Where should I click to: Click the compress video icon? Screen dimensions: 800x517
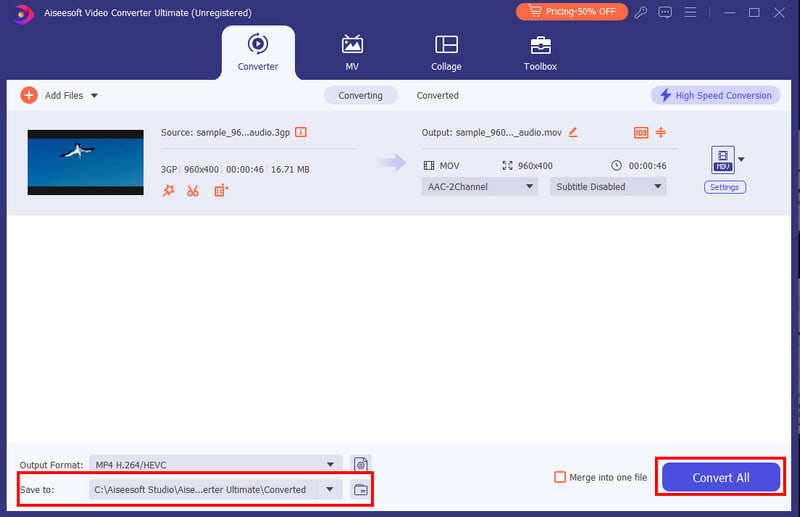(661, 132)
